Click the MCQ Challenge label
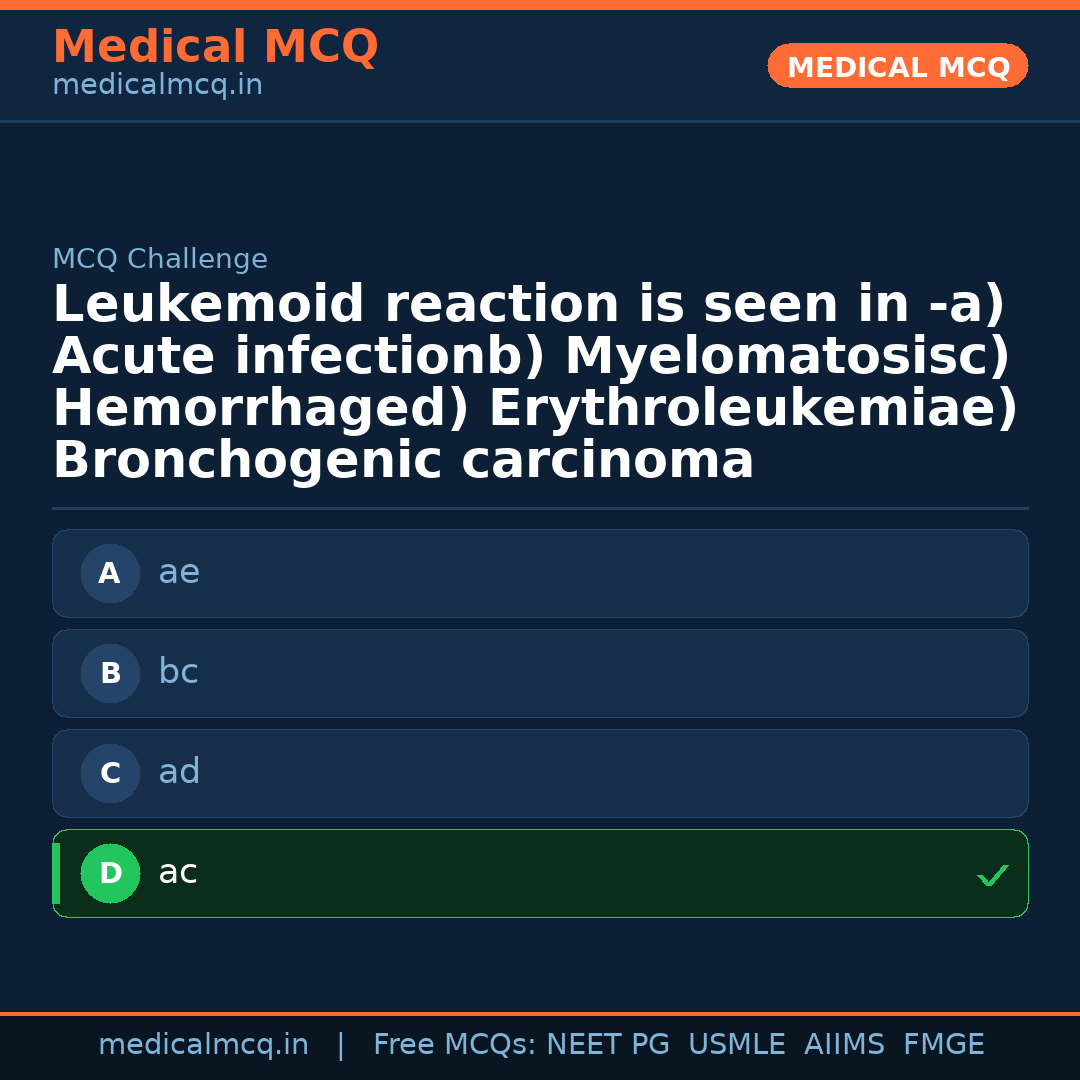 (160, 260)
